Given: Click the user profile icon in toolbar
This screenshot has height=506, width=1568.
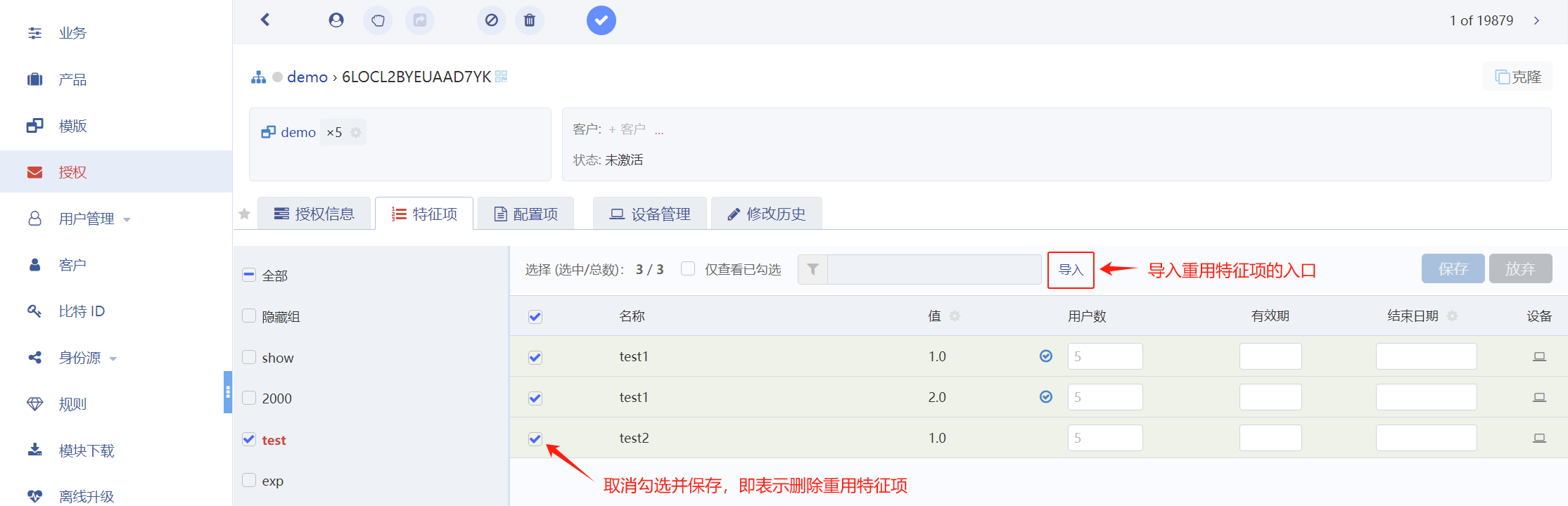Looking at the screenshot, I should tap(336, 20).
